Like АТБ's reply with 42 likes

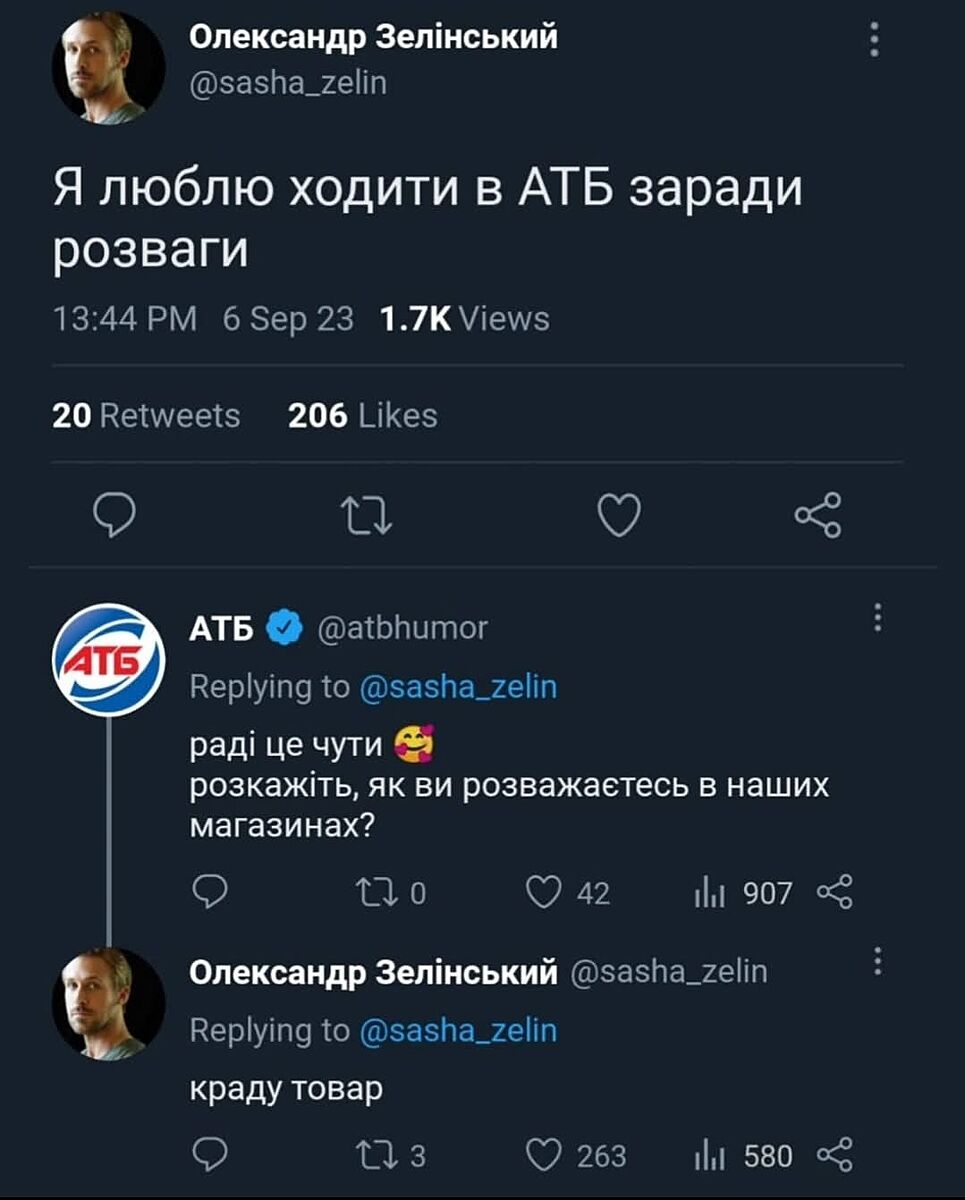(546, 891)
